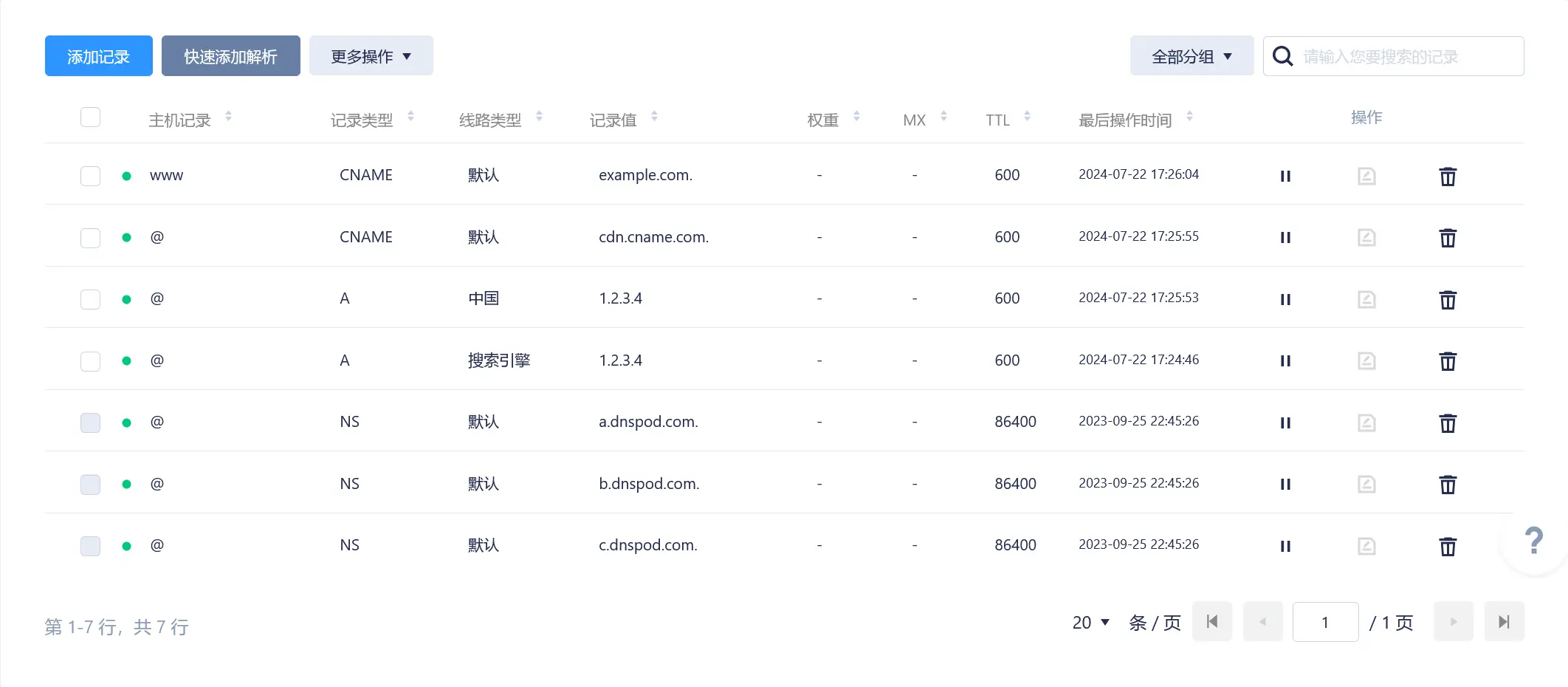This screenshot has height=687, width=1568.
Task: Check the a.dnspod.com. record checkbox
Action: click(x=90, y=423)
